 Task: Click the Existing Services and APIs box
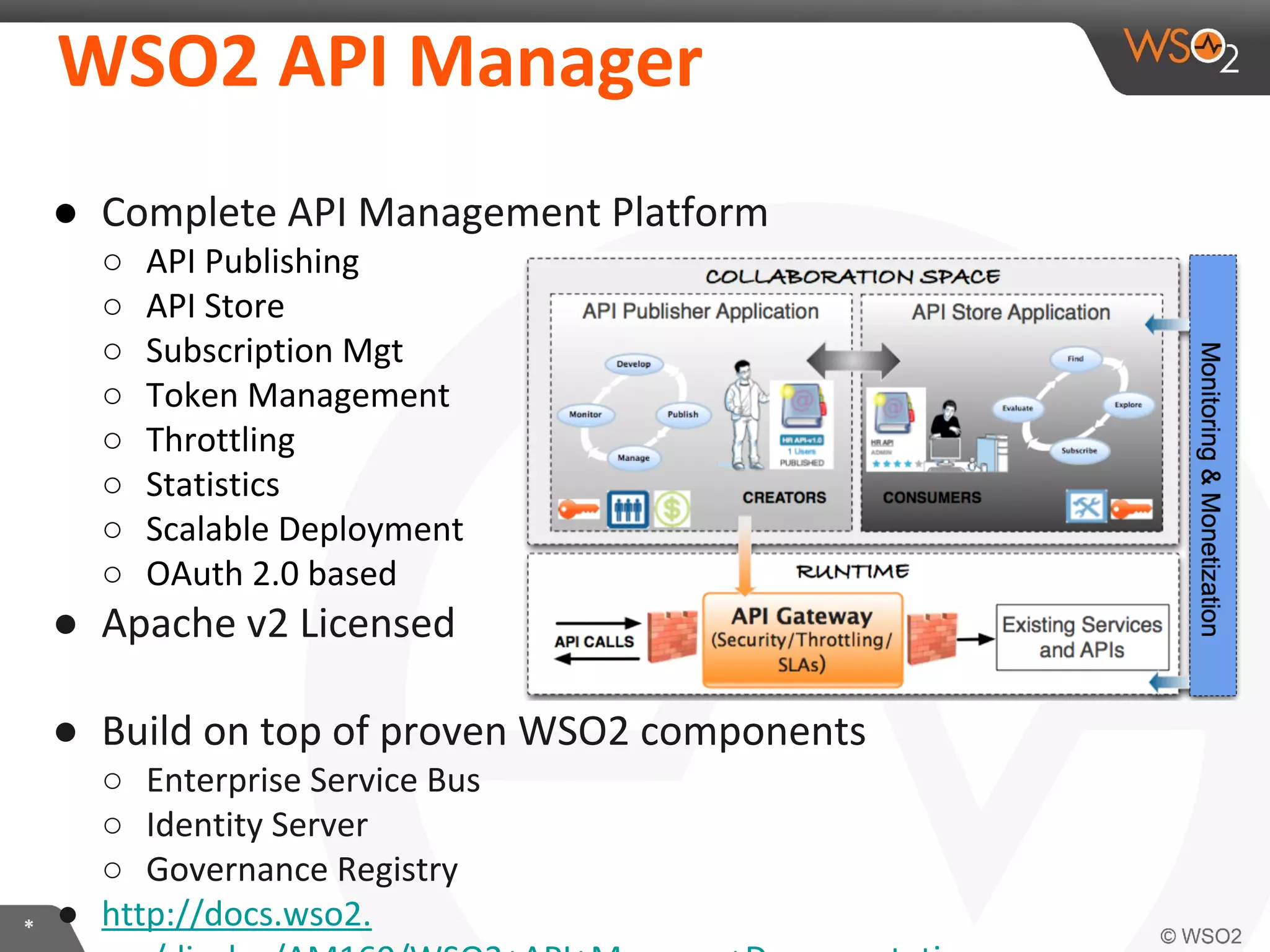pos(1082,637)
